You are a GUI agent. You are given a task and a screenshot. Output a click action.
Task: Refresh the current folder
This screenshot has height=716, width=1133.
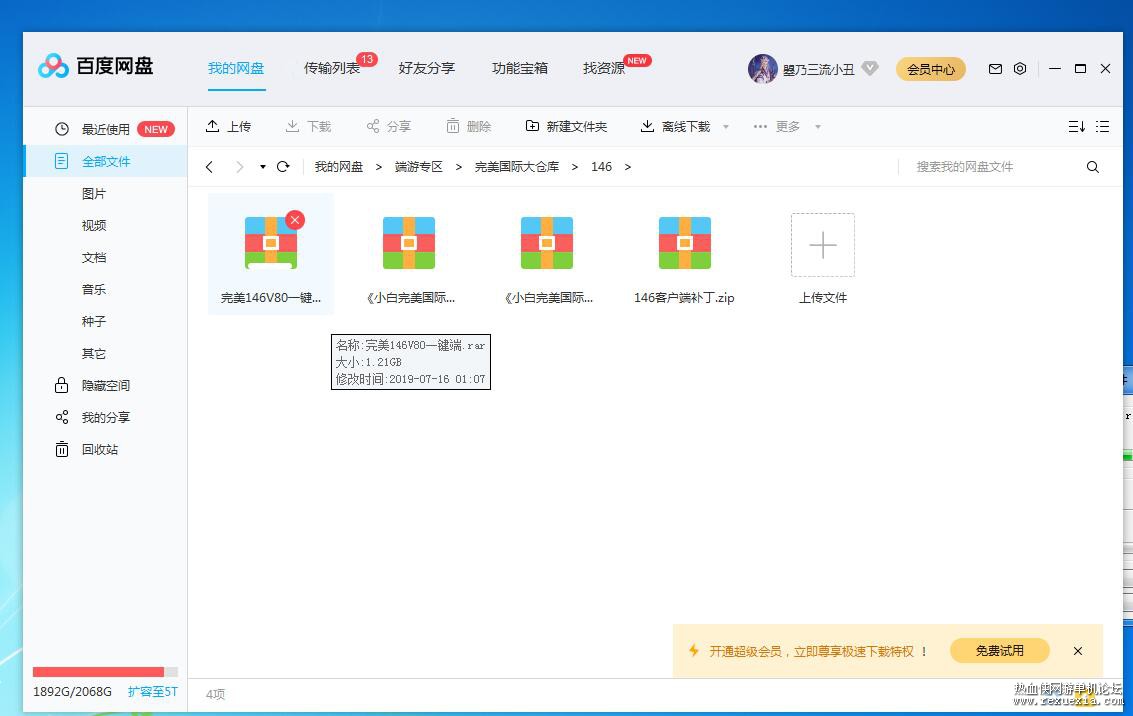pos(283,167)
